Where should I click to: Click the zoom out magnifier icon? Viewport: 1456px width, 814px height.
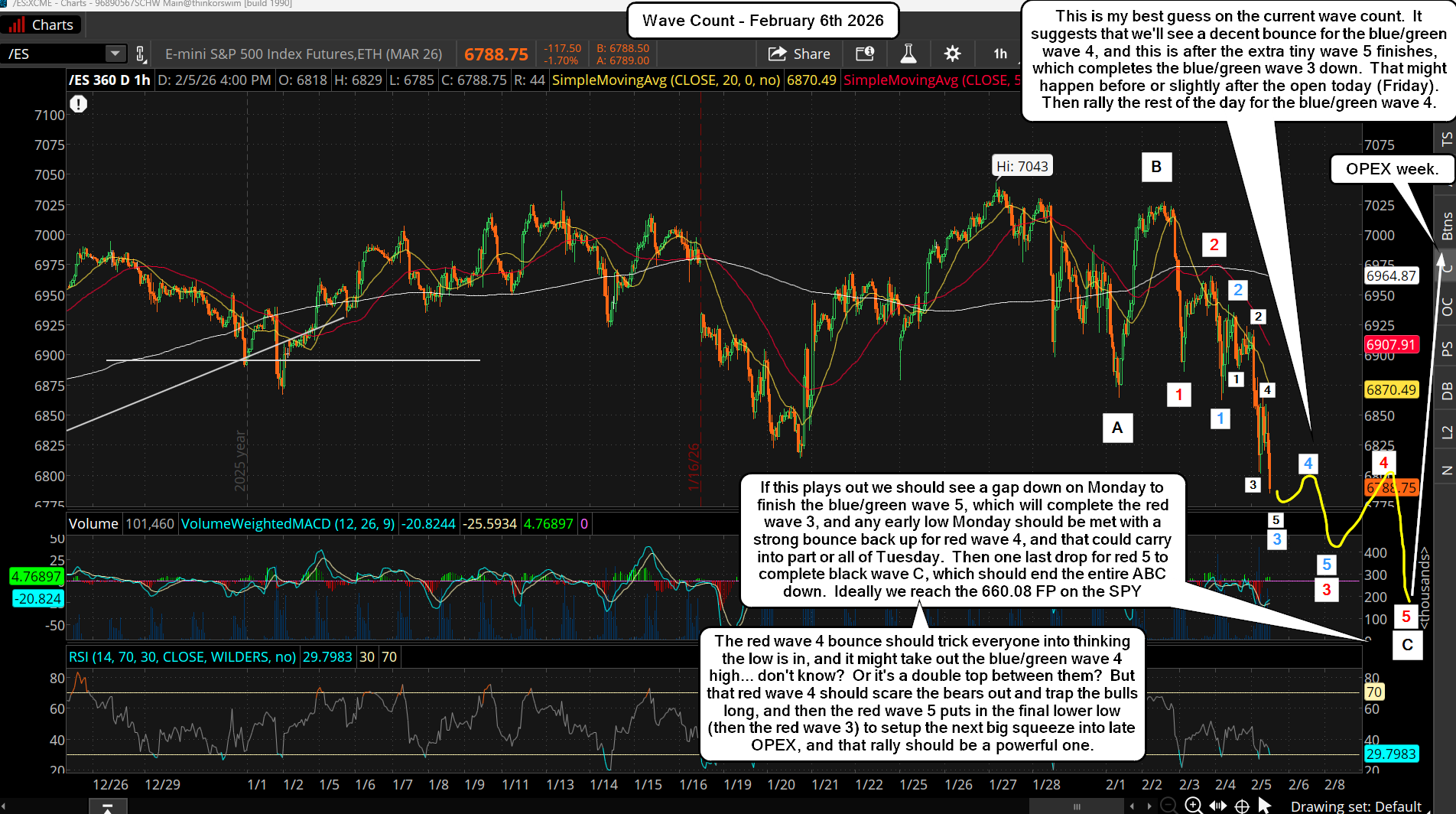click(x=1169, y=806)
